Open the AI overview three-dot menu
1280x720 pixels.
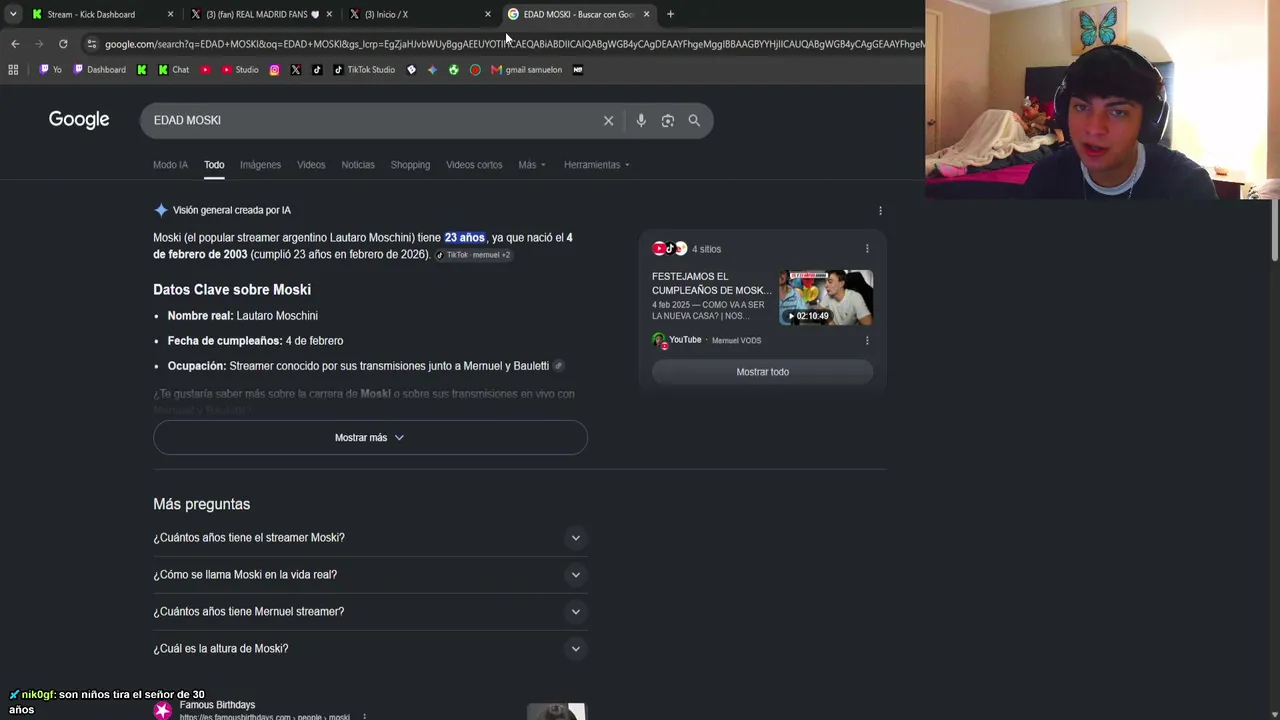(880, 211)
